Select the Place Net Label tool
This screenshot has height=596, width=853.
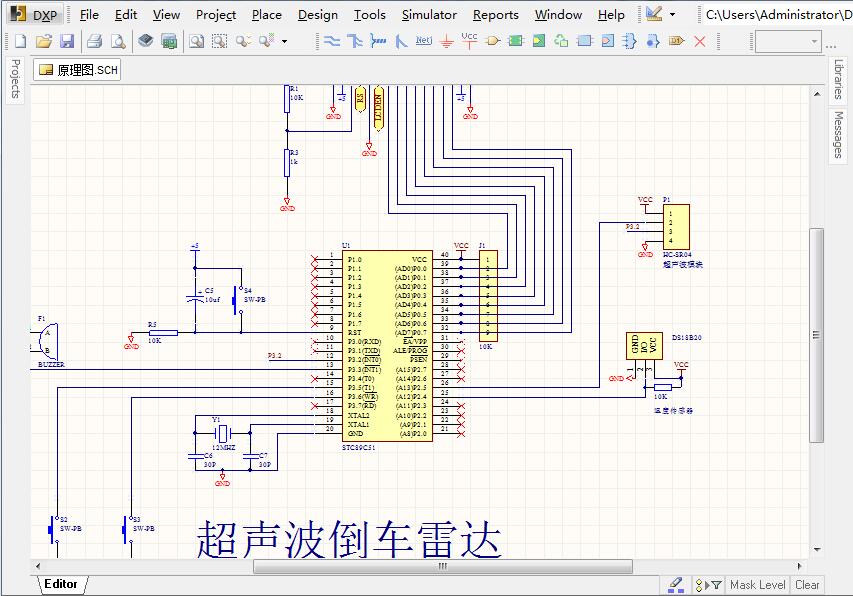tap(422, 42)
